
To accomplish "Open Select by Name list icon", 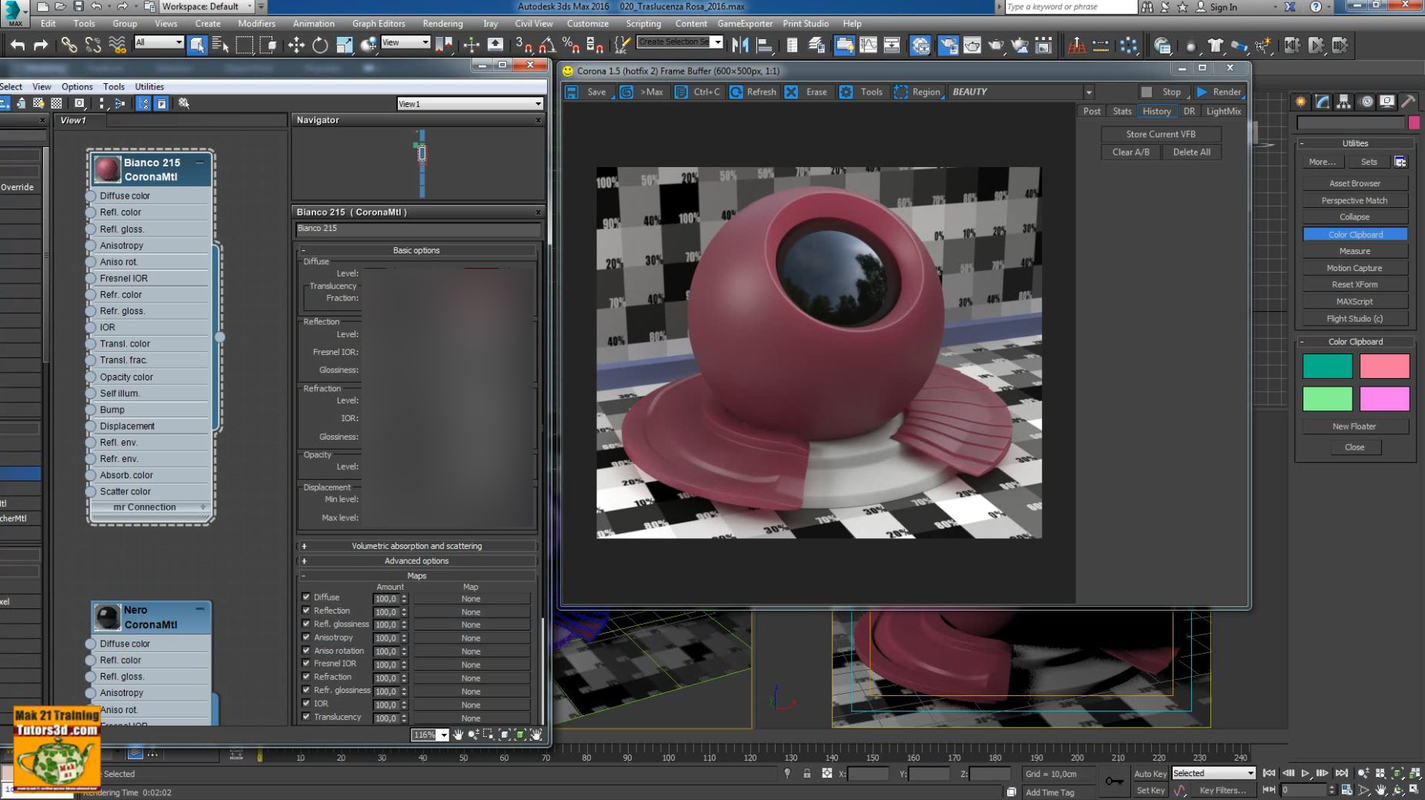I will [x=221, y=45].
